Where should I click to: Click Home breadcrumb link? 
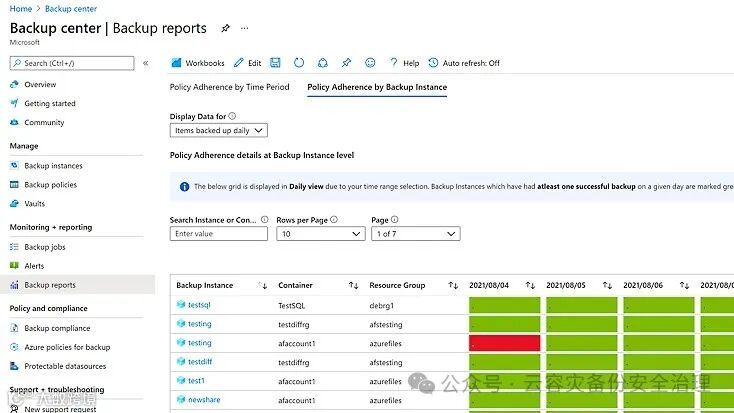click(21, 8)
